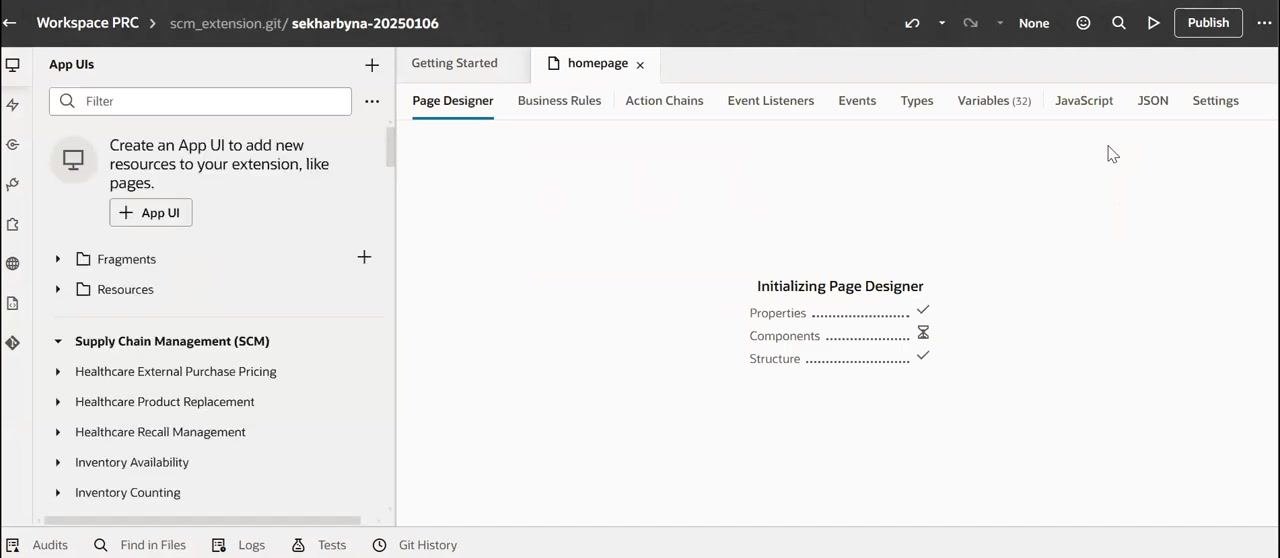This screenshot has width=1280, height=558.
Task: Open the Variables (32) tab
Action: (994, 100)
